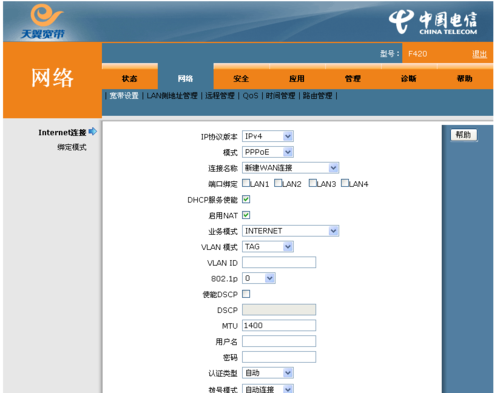Image resolution: width=500 pixels, height=393 pixels.
Task: Click the disabled DSCP input field
Action: pos(279,310)
